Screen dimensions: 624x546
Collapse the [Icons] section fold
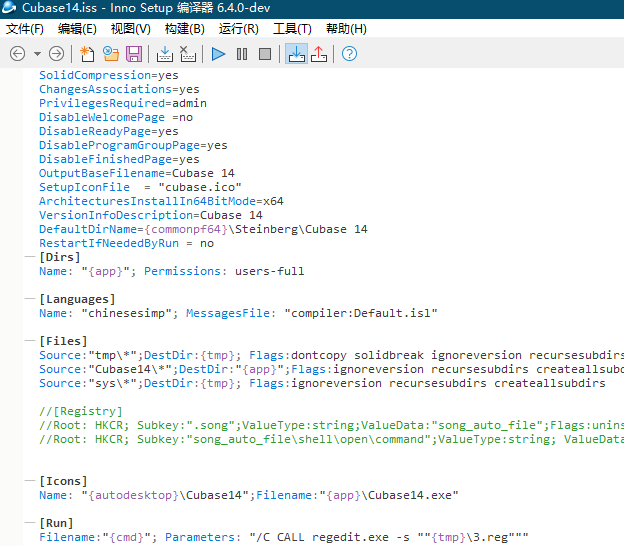pyautogui.click(x=30, y=481)
